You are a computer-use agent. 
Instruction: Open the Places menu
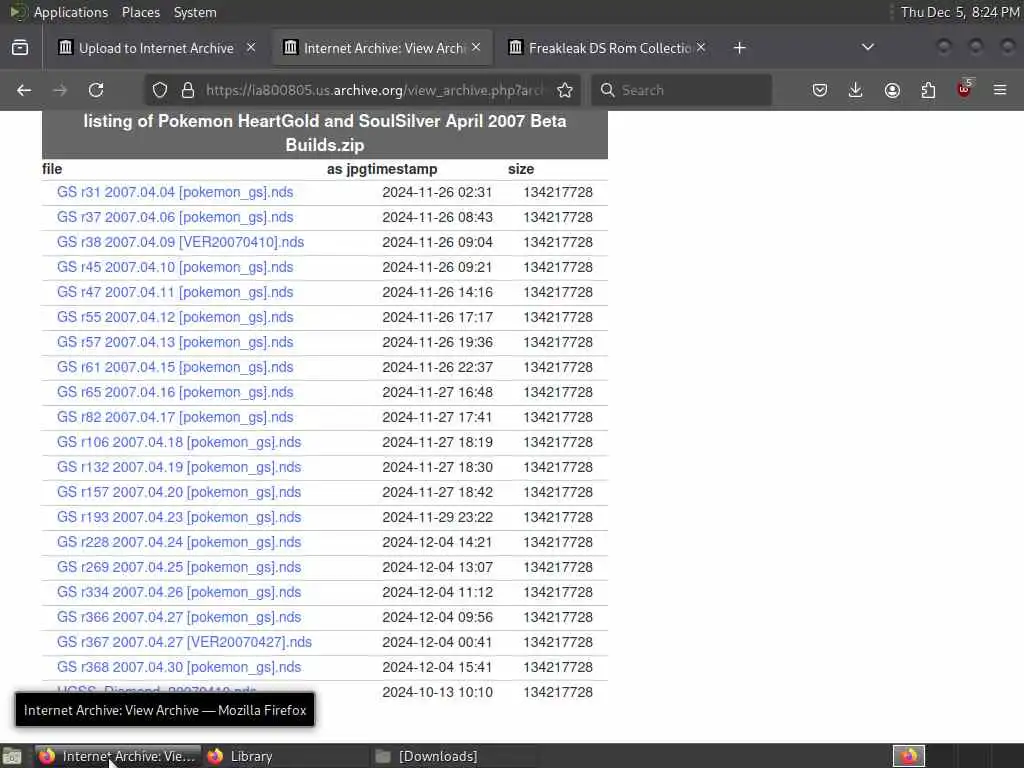(140, 12)
